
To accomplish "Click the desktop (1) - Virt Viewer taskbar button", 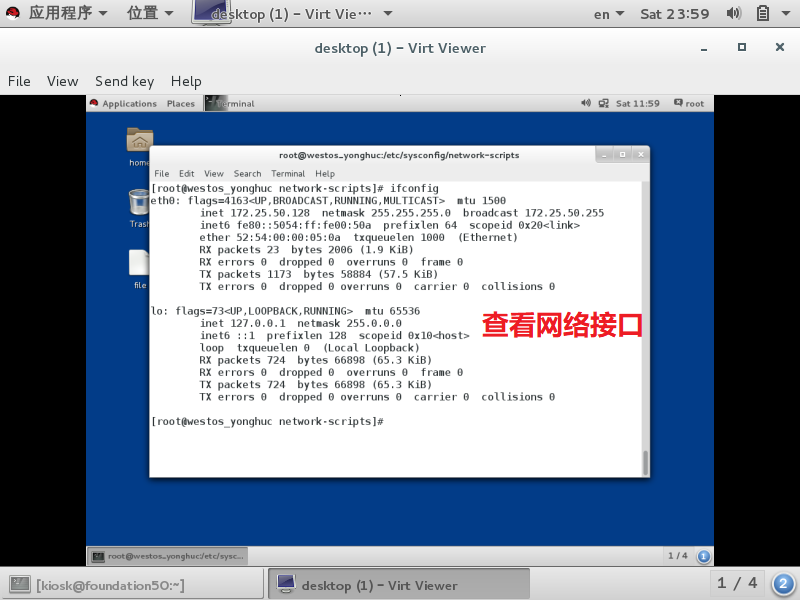I will [399, 585].
